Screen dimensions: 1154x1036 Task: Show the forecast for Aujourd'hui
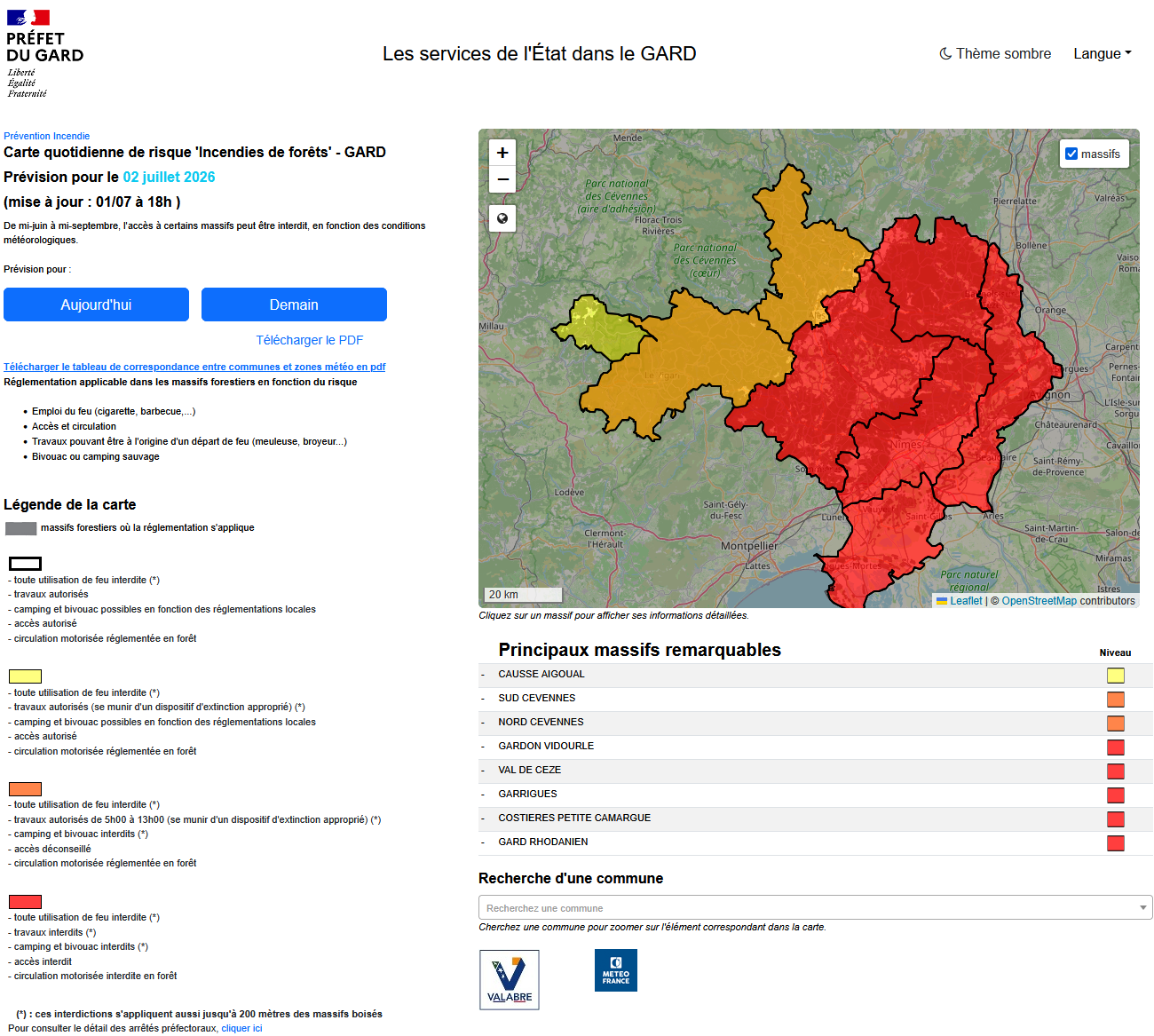coord(96,304)
